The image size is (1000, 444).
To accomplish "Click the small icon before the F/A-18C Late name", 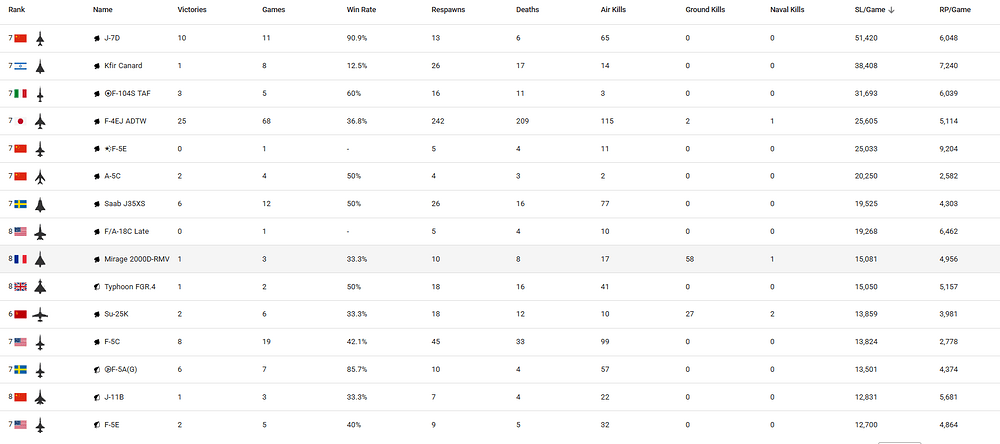I will 96,232.
